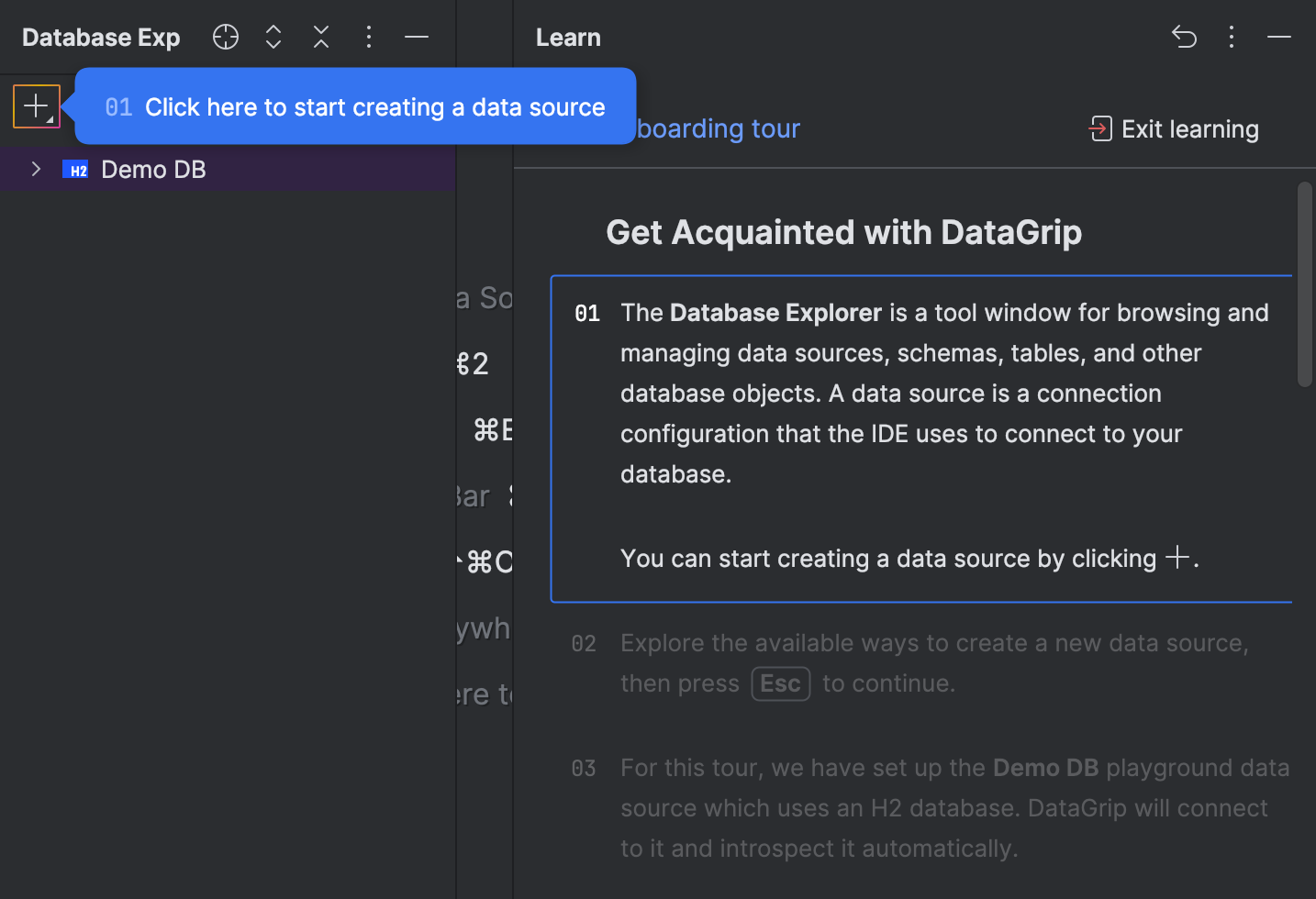Expand all nodes in Database Explorer
Image resolution: width=1316 pixels, height=899 pixels.
(273, 37)
